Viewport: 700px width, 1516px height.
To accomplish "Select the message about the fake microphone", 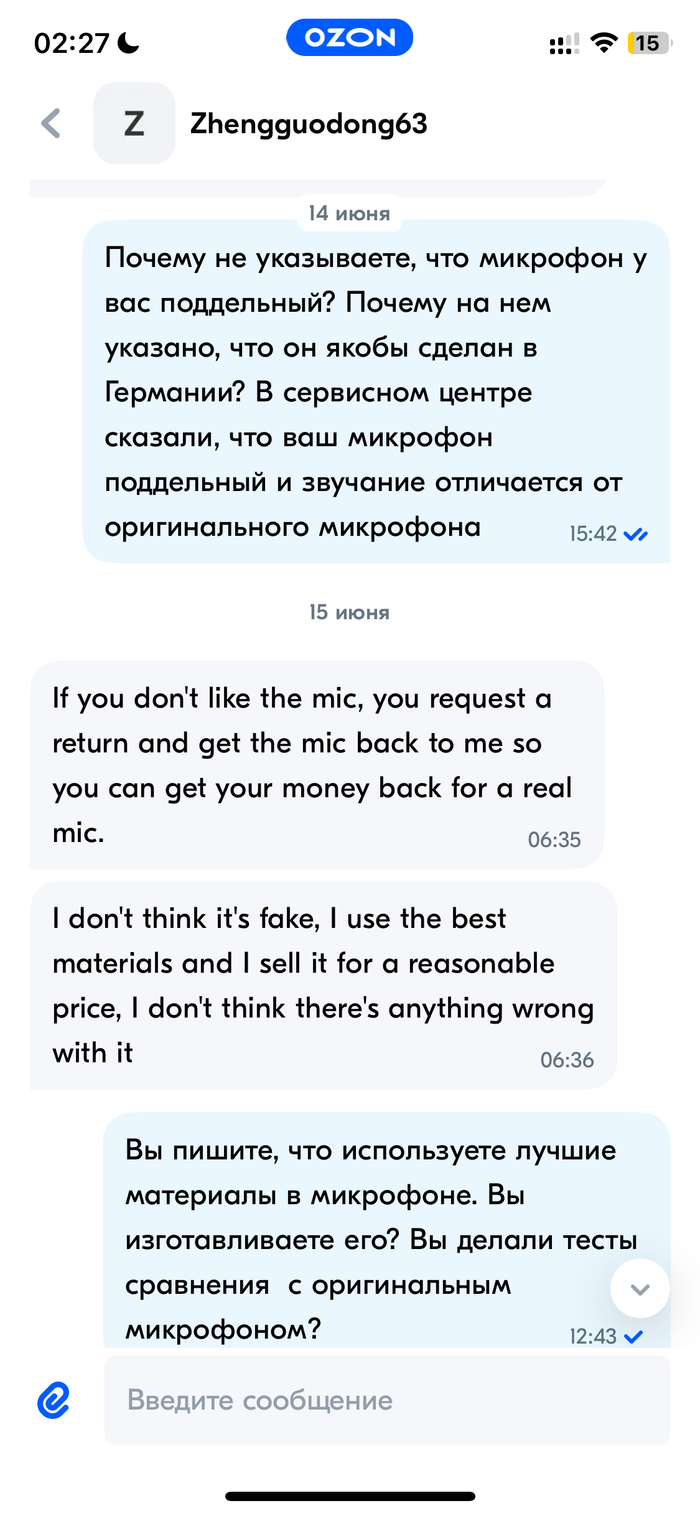I will pyautogui.click(x=375, y=391).
